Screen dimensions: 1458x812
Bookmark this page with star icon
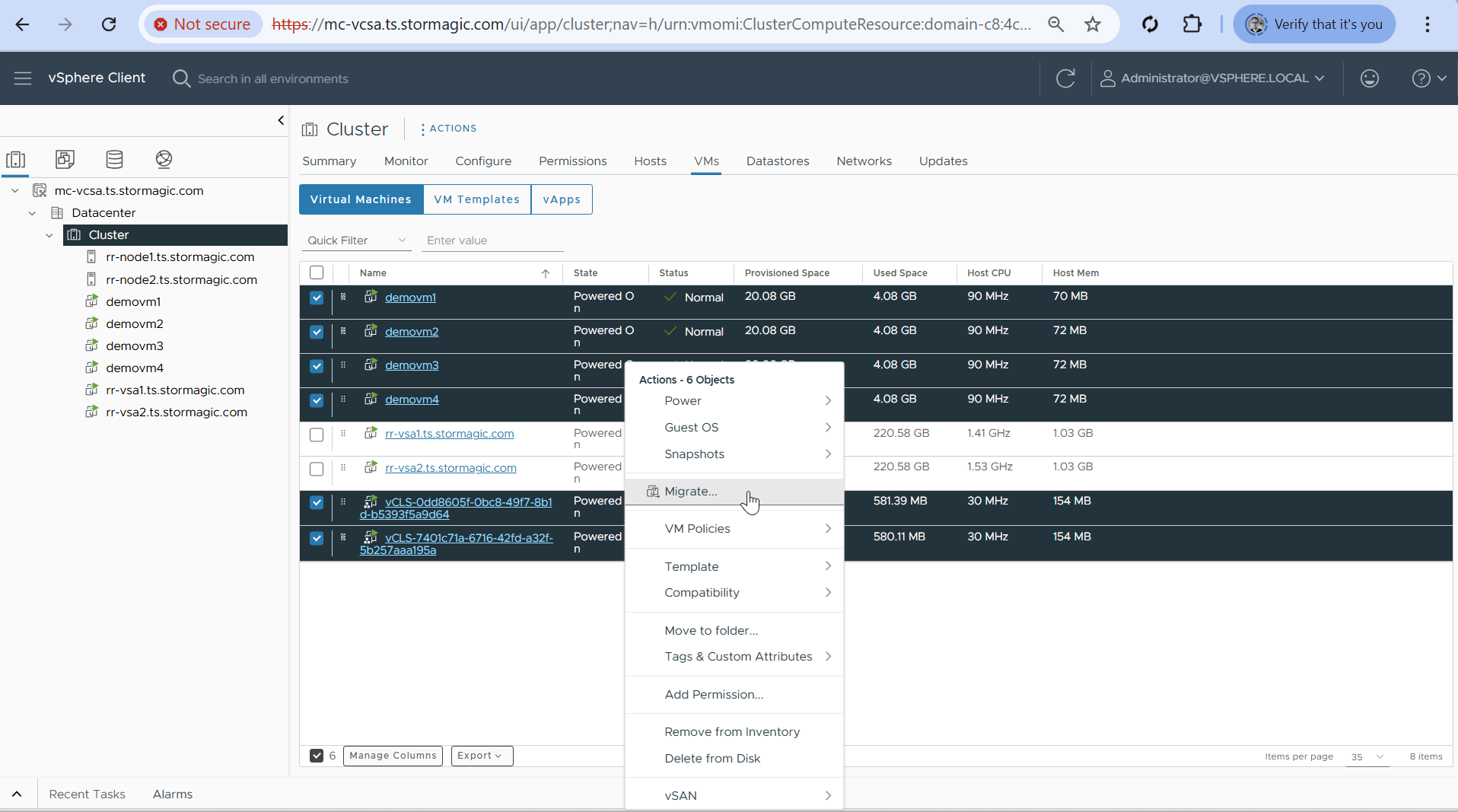(1093, 24)
